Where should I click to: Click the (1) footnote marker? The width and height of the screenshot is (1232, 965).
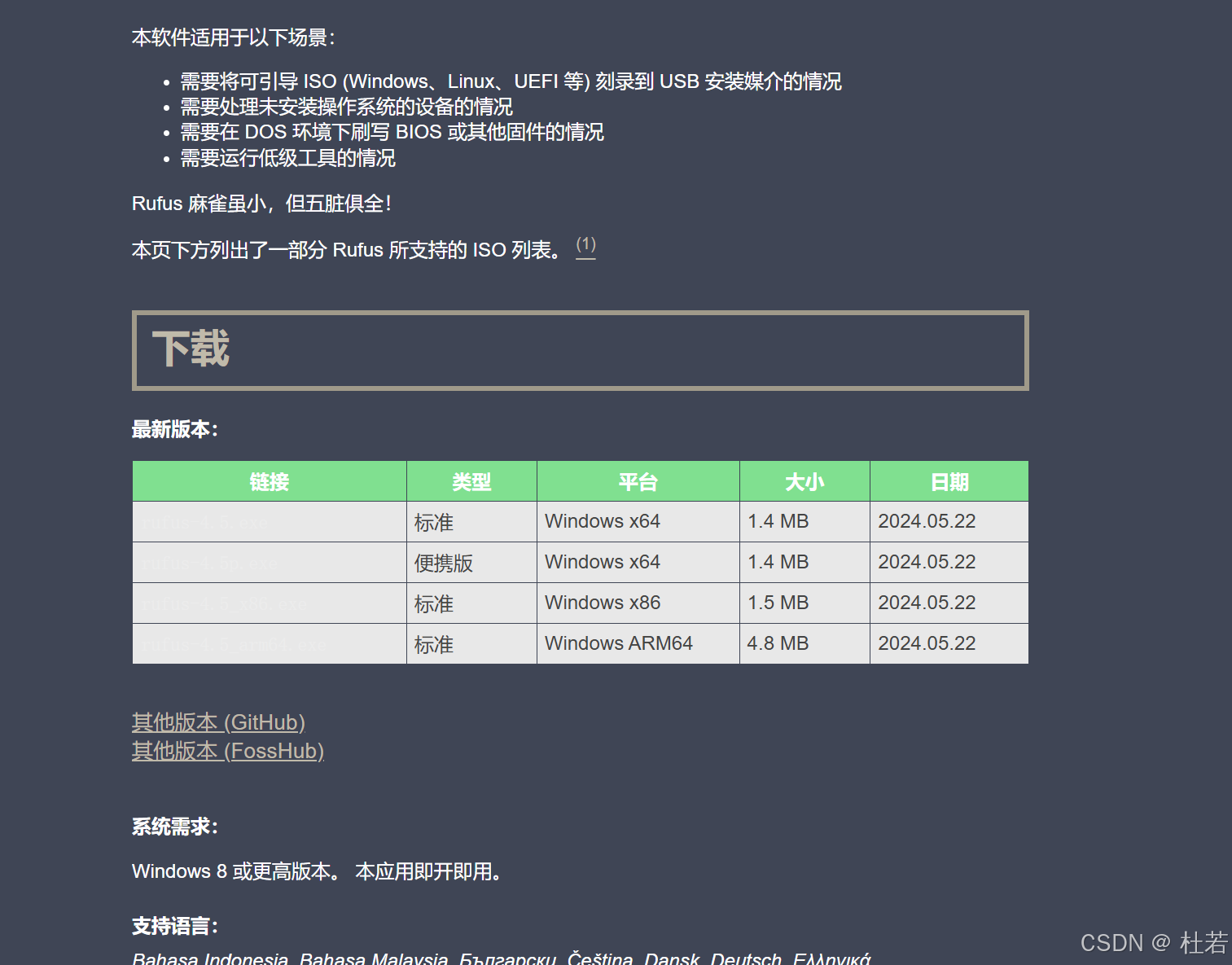pyautogui.click(x=585, y=245)
